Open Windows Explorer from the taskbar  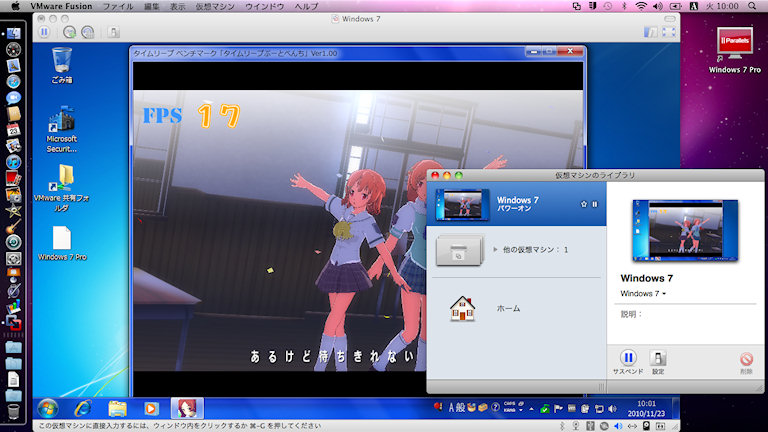[x=118, y=408]
